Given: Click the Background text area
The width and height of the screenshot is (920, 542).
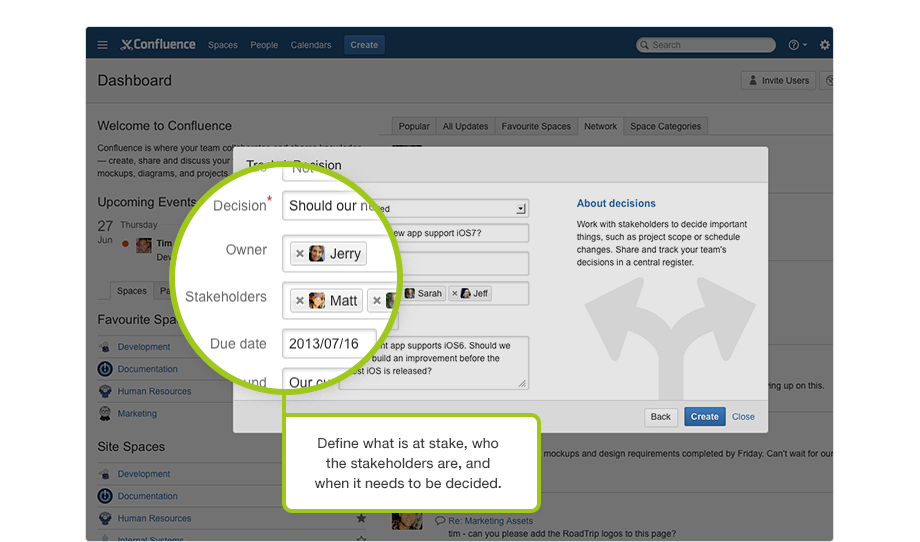Looking at the screenshot, I should pyautogui.click(x=434, y=363).
